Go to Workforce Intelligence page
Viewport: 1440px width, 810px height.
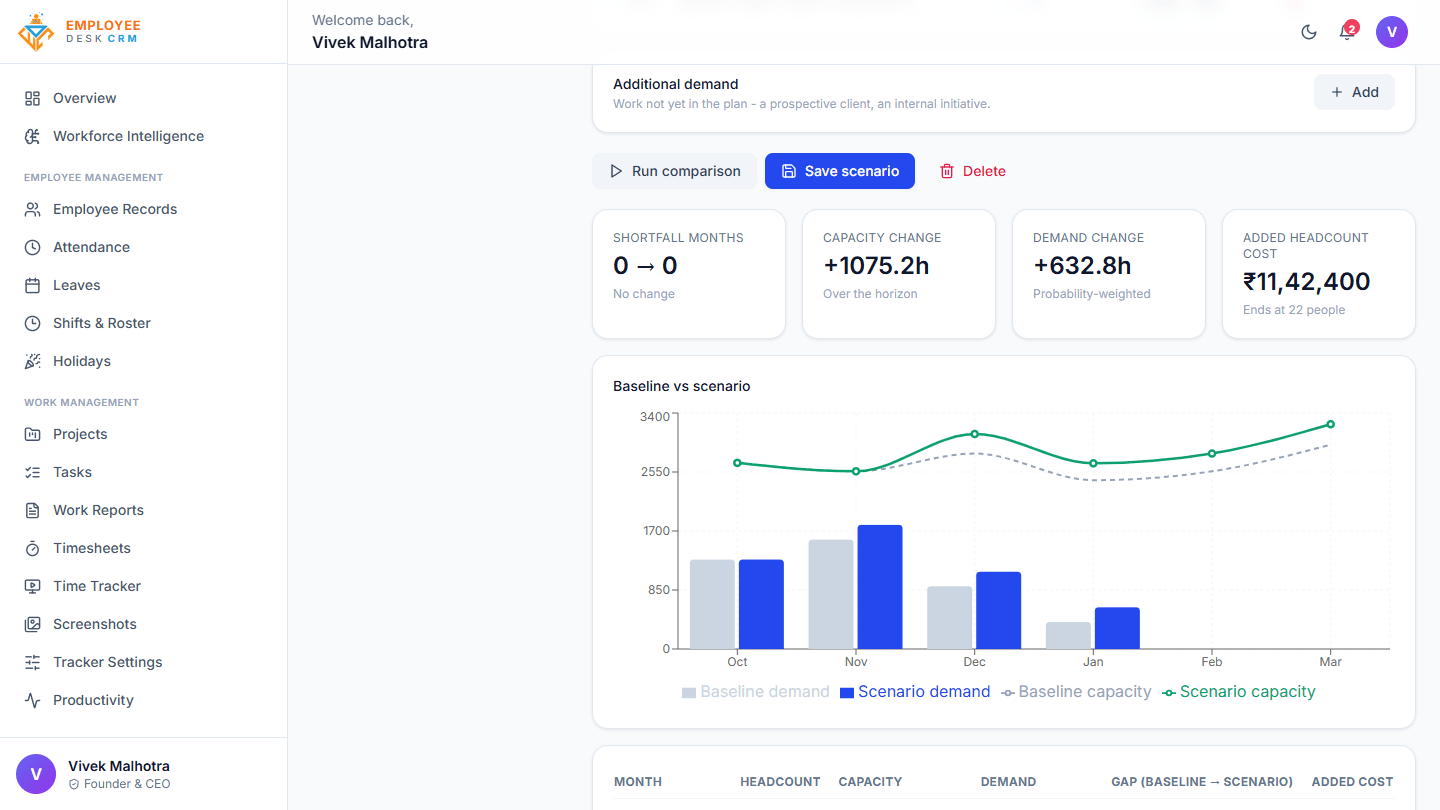144,136
